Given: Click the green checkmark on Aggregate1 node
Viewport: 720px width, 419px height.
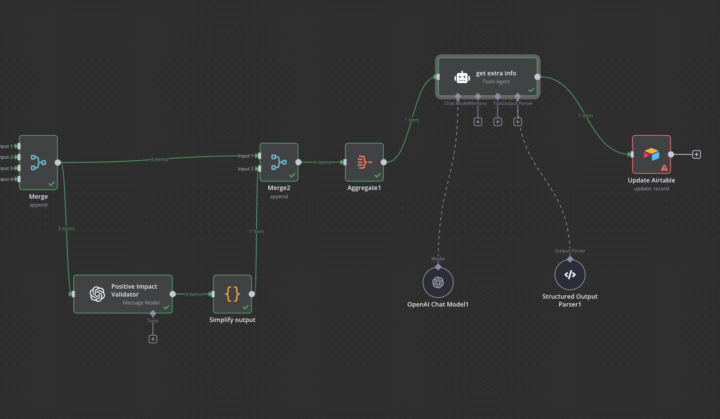Looking at the screenshot, I should [x=377, y=175].
